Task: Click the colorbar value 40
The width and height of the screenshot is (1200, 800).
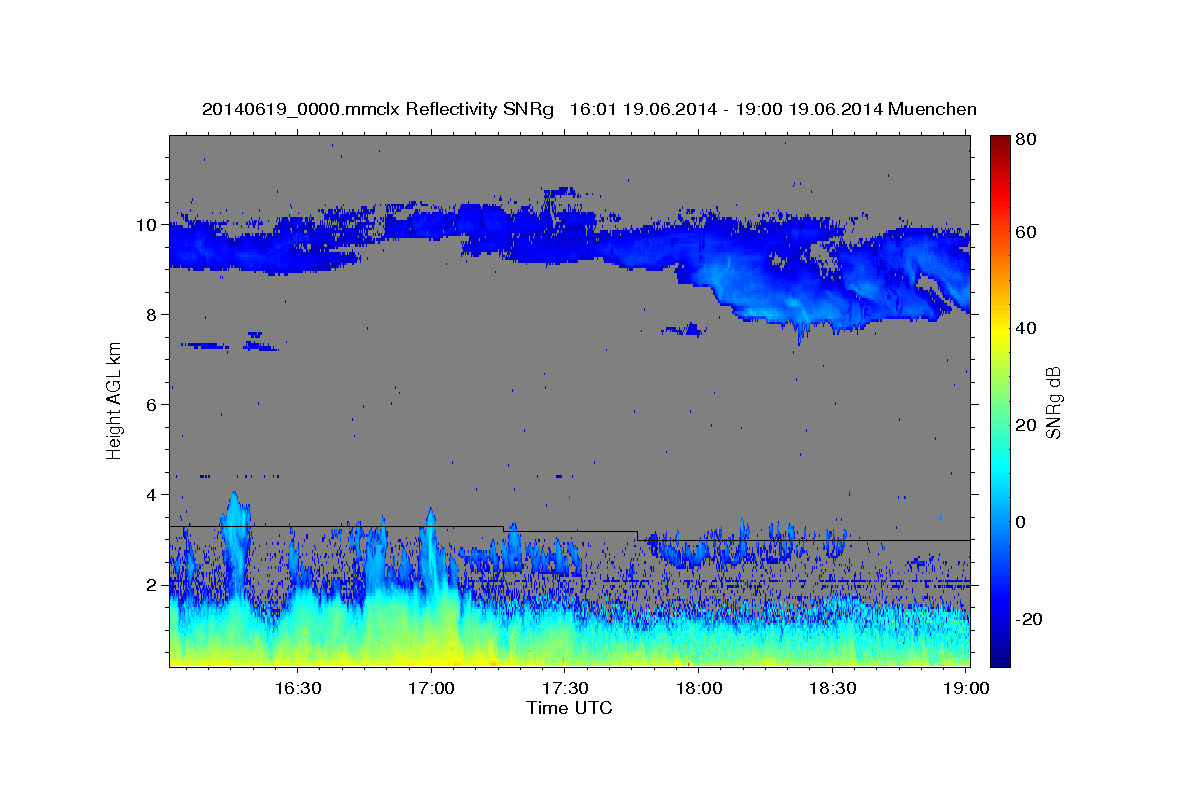Action: (1027, 328)
